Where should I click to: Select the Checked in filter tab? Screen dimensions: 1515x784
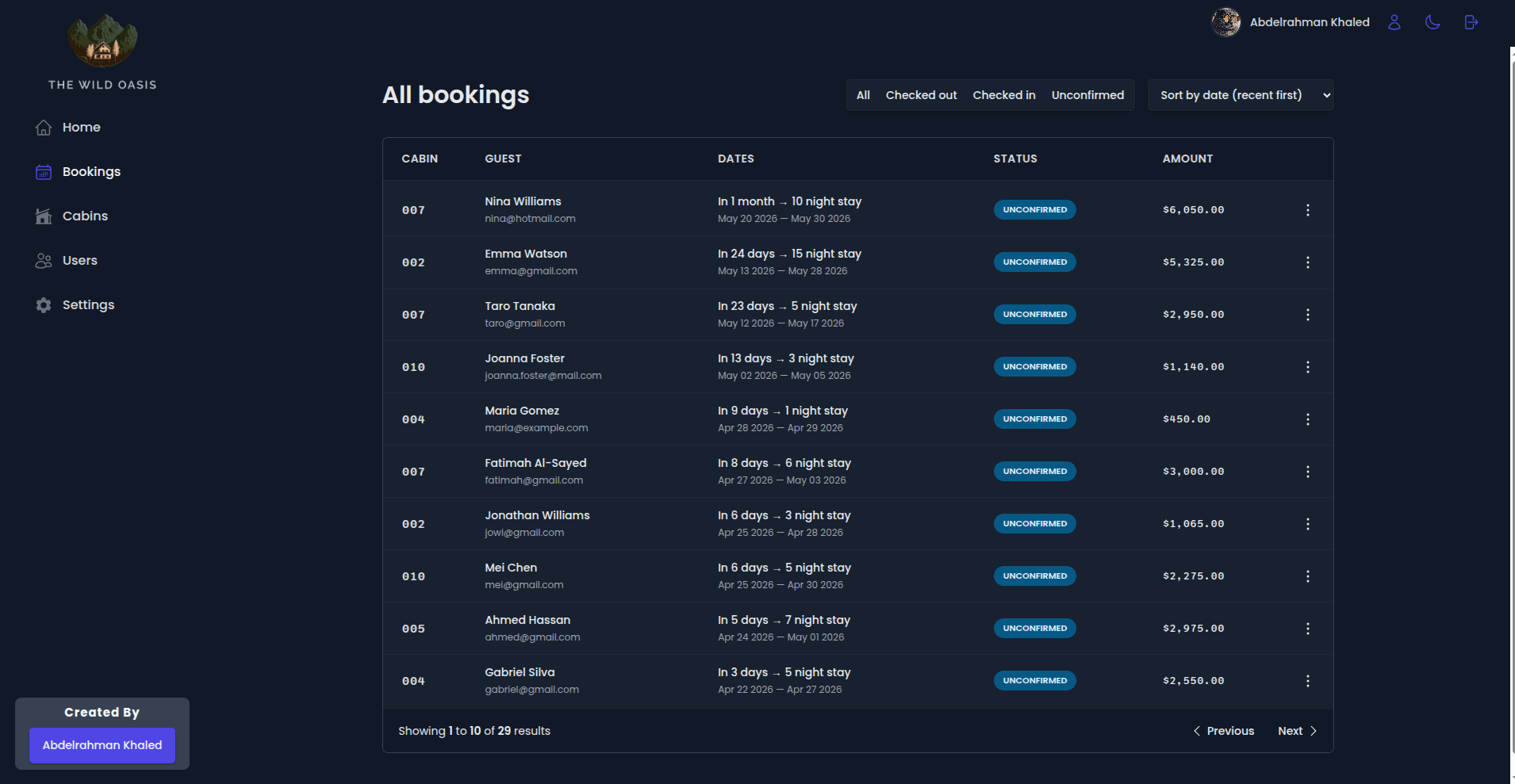click(x=1004, y=95)
